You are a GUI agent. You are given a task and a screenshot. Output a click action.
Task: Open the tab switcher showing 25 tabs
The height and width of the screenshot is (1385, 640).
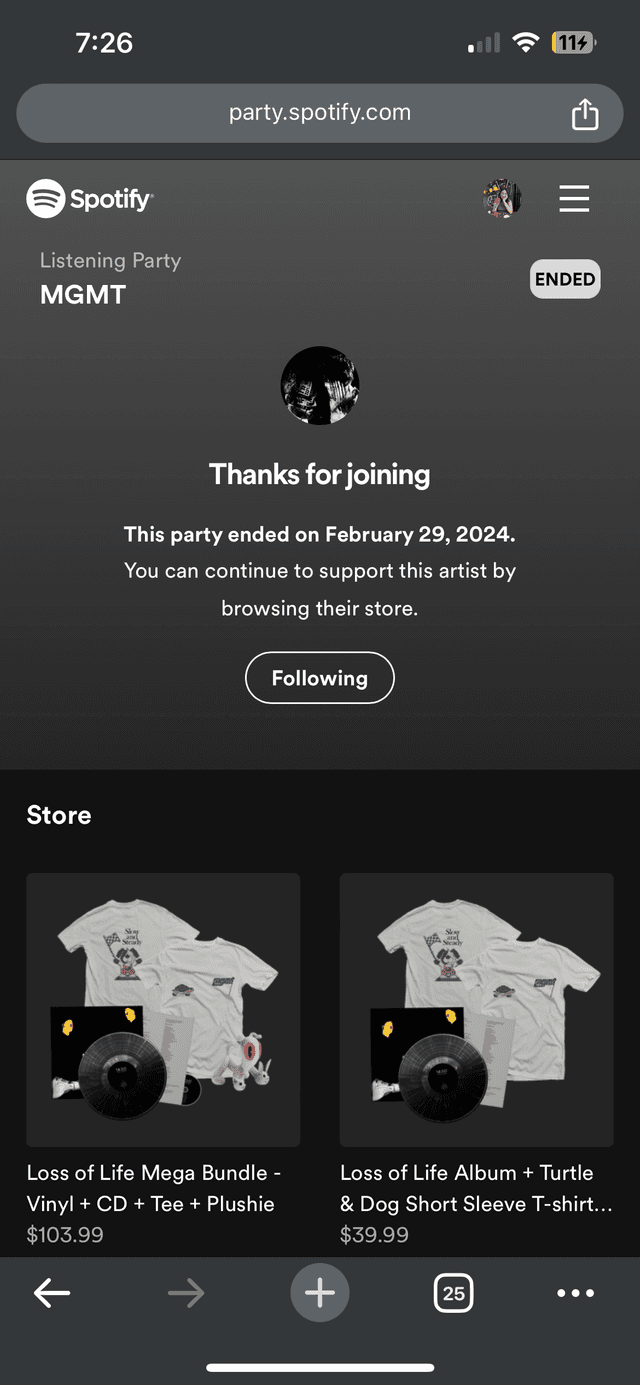(x=454, y=1293)
